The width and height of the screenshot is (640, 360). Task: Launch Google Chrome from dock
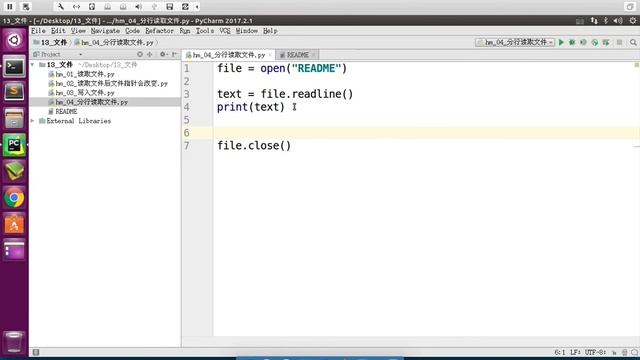point(14,198)
